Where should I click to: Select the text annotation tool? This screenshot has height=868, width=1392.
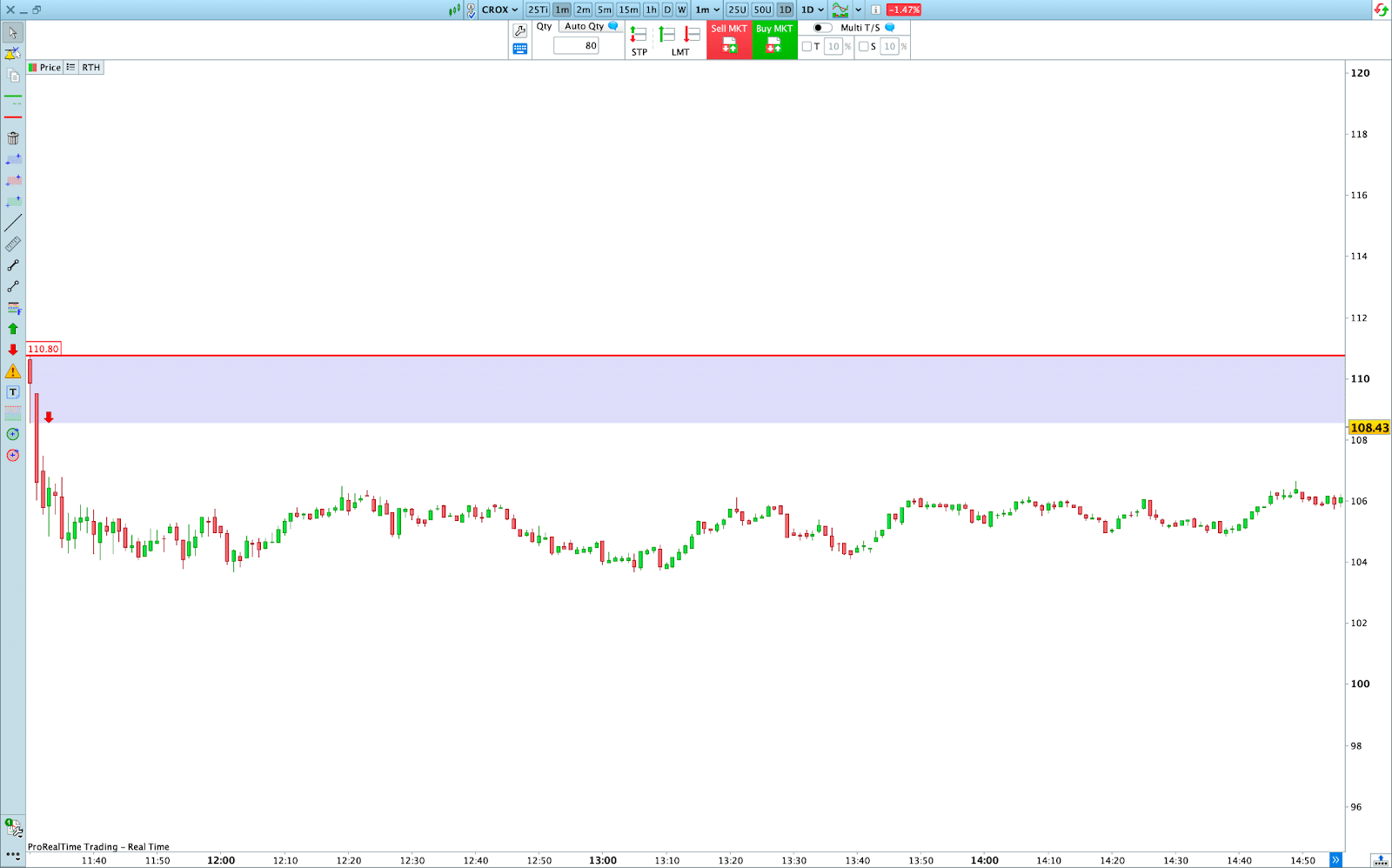[x=13, y=392]
